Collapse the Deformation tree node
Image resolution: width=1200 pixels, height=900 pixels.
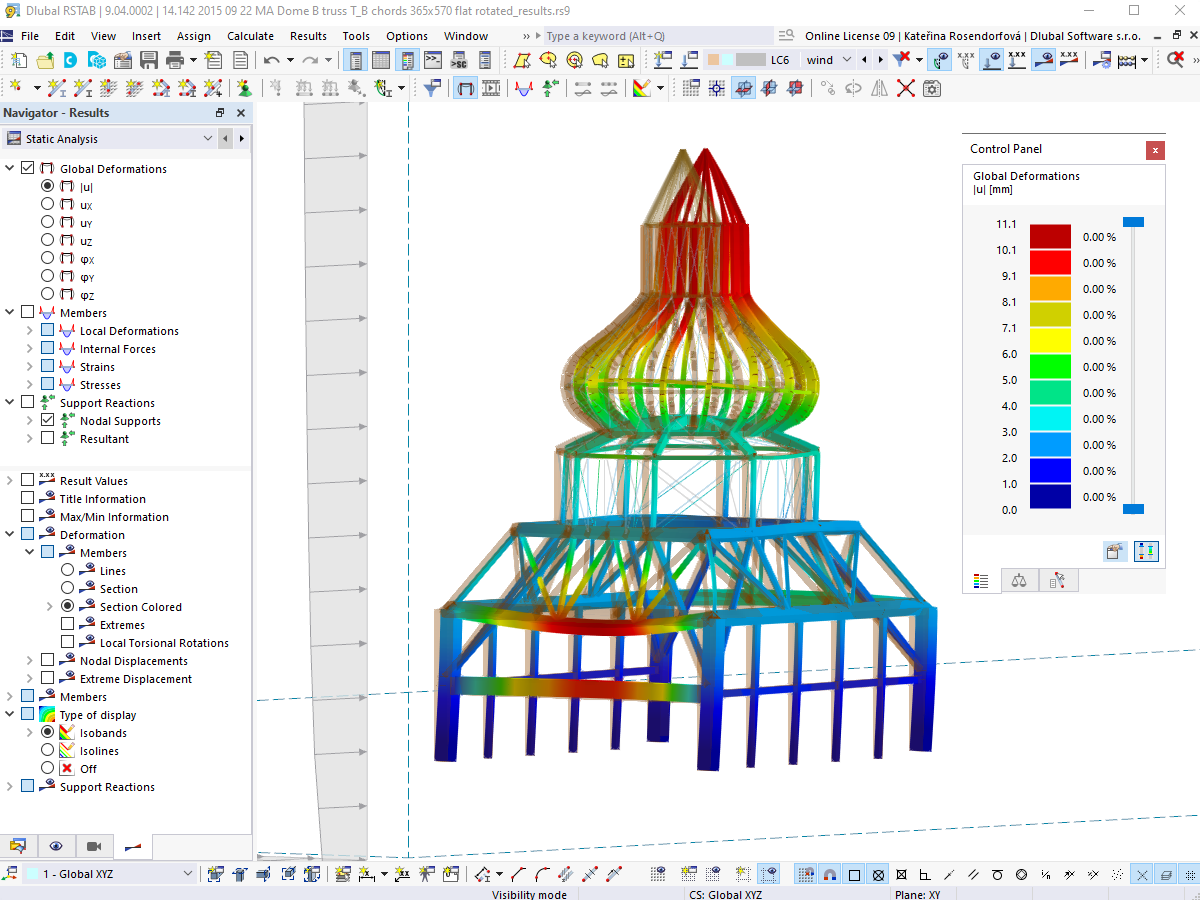pos(10,534)
